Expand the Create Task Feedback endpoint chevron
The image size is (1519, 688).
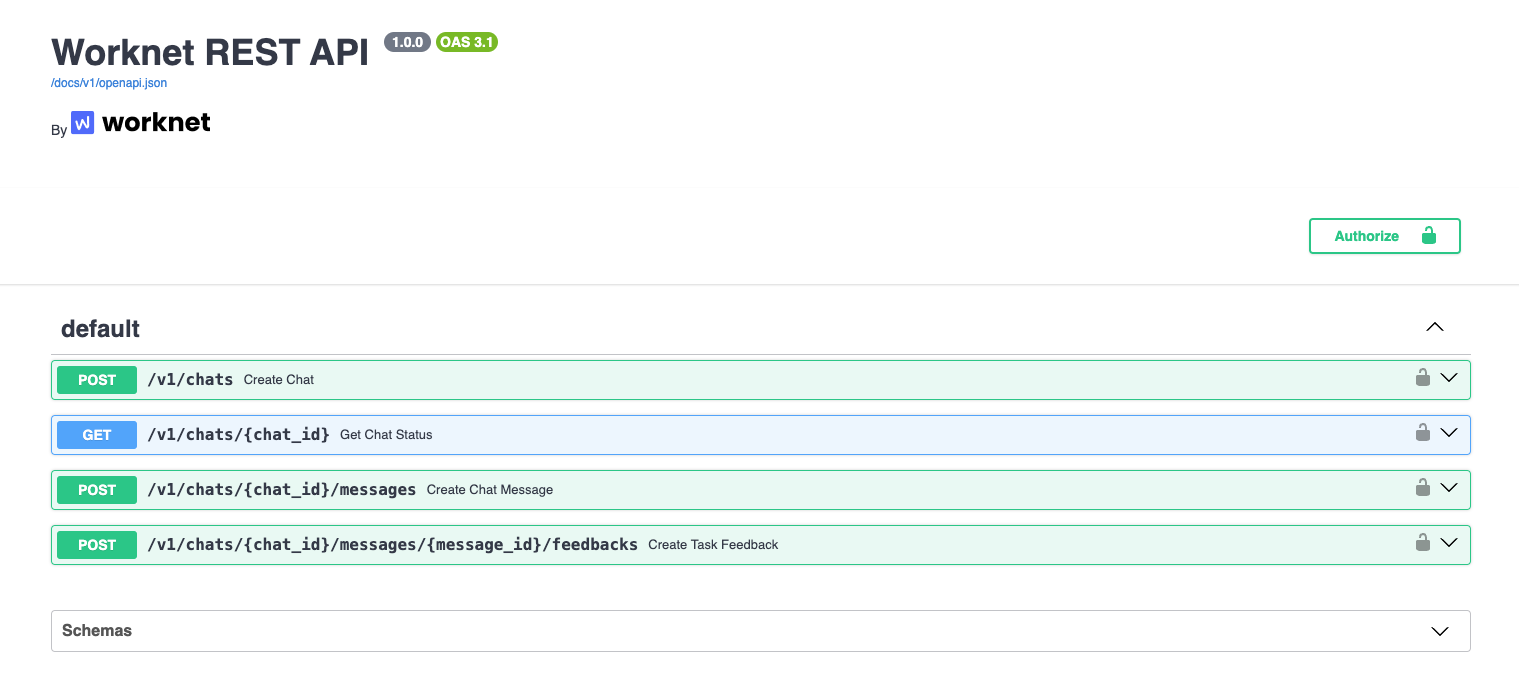pyautogui.click(x=1449, y=543)
